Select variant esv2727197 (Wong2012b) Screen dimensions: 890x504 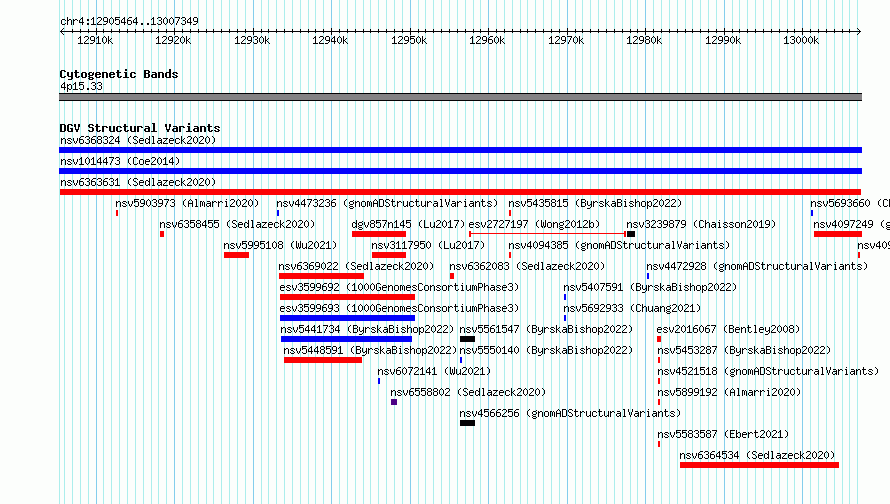tap(534, 224)
